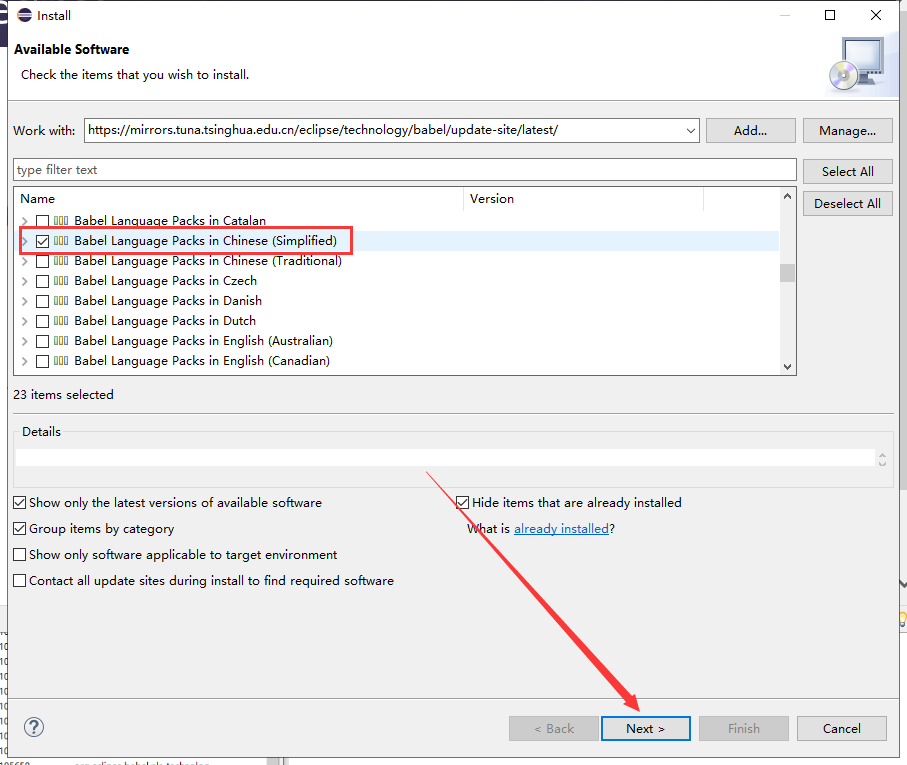907x765 pixels.
Task: Click the English (Canadian) pack icon
Action: 61,361
